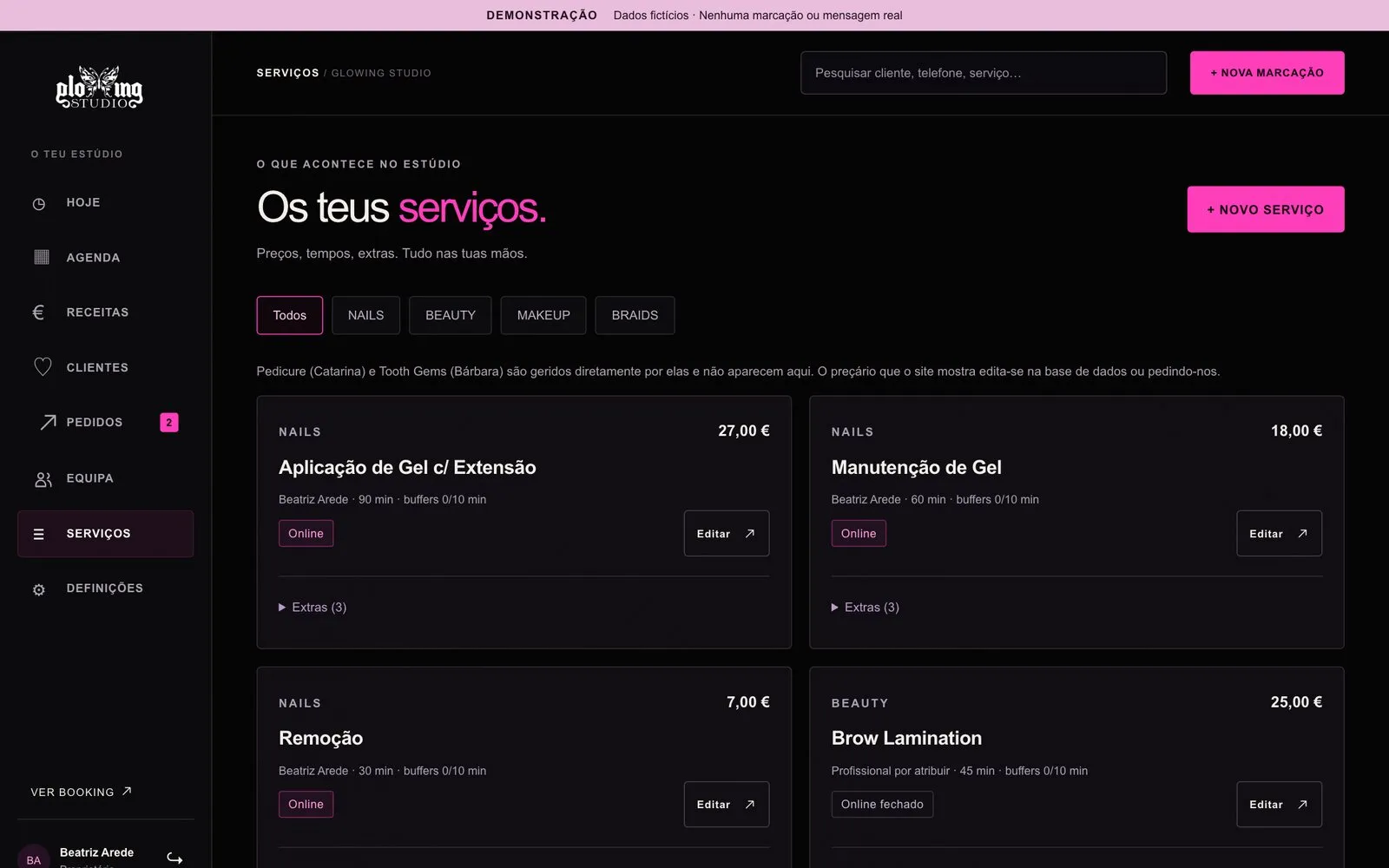The height and width of the screenshot is (868, 1389).
Task: Click the 25,00 € price of Brow Lamination
Action: (x=1296, y=702)
